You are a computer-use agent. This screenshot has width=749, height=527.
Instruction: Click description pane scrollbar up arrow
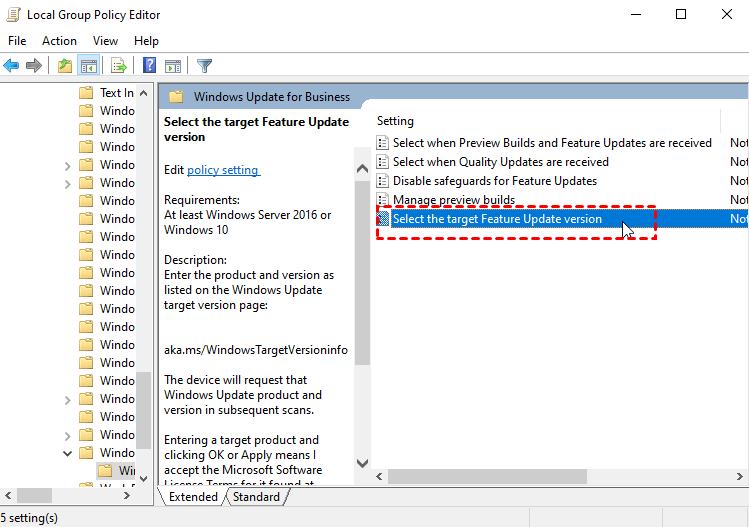pos(363,169)
